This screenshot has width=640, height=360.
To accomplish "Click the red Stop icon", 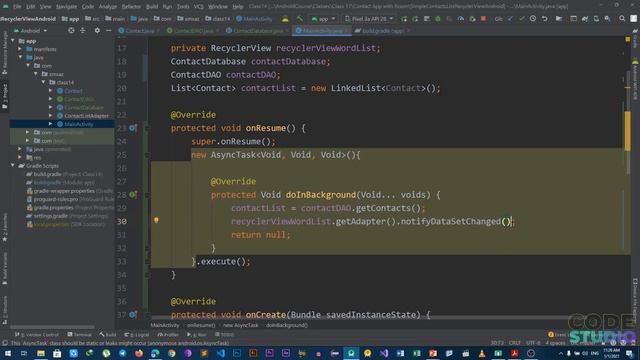I will pyautogui.click(x=483, y=19).
